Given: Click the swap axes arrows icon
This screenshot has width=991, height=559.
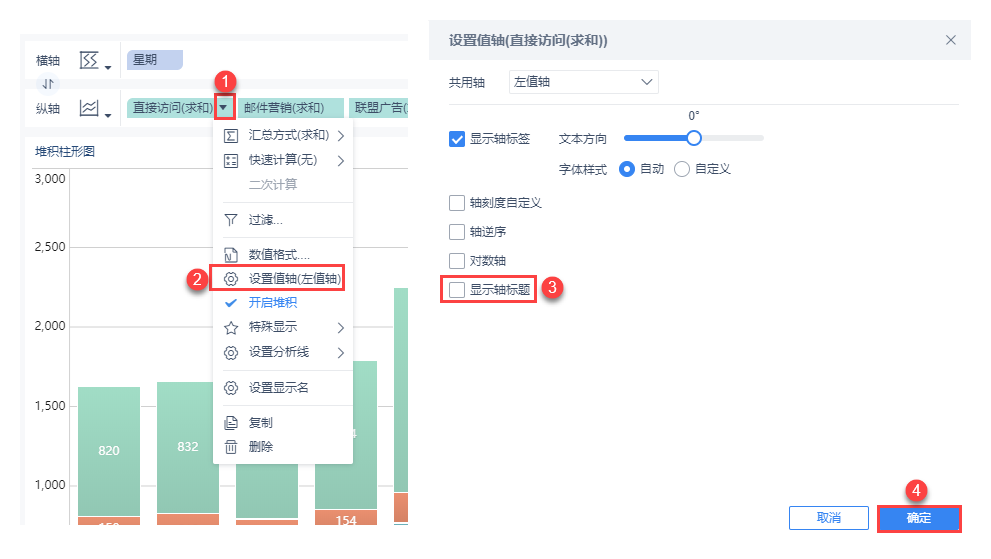Looking at the screenshot, I should (48, 84).
